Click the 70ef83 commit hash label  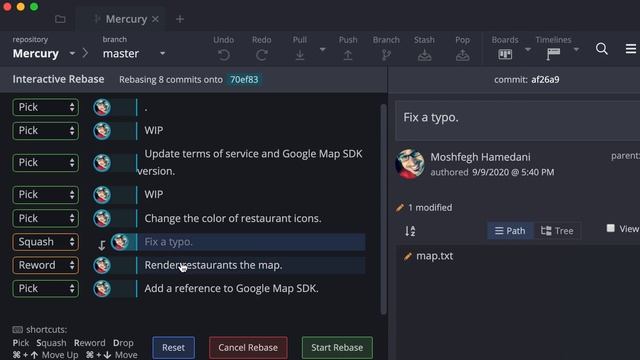(244, 79)
